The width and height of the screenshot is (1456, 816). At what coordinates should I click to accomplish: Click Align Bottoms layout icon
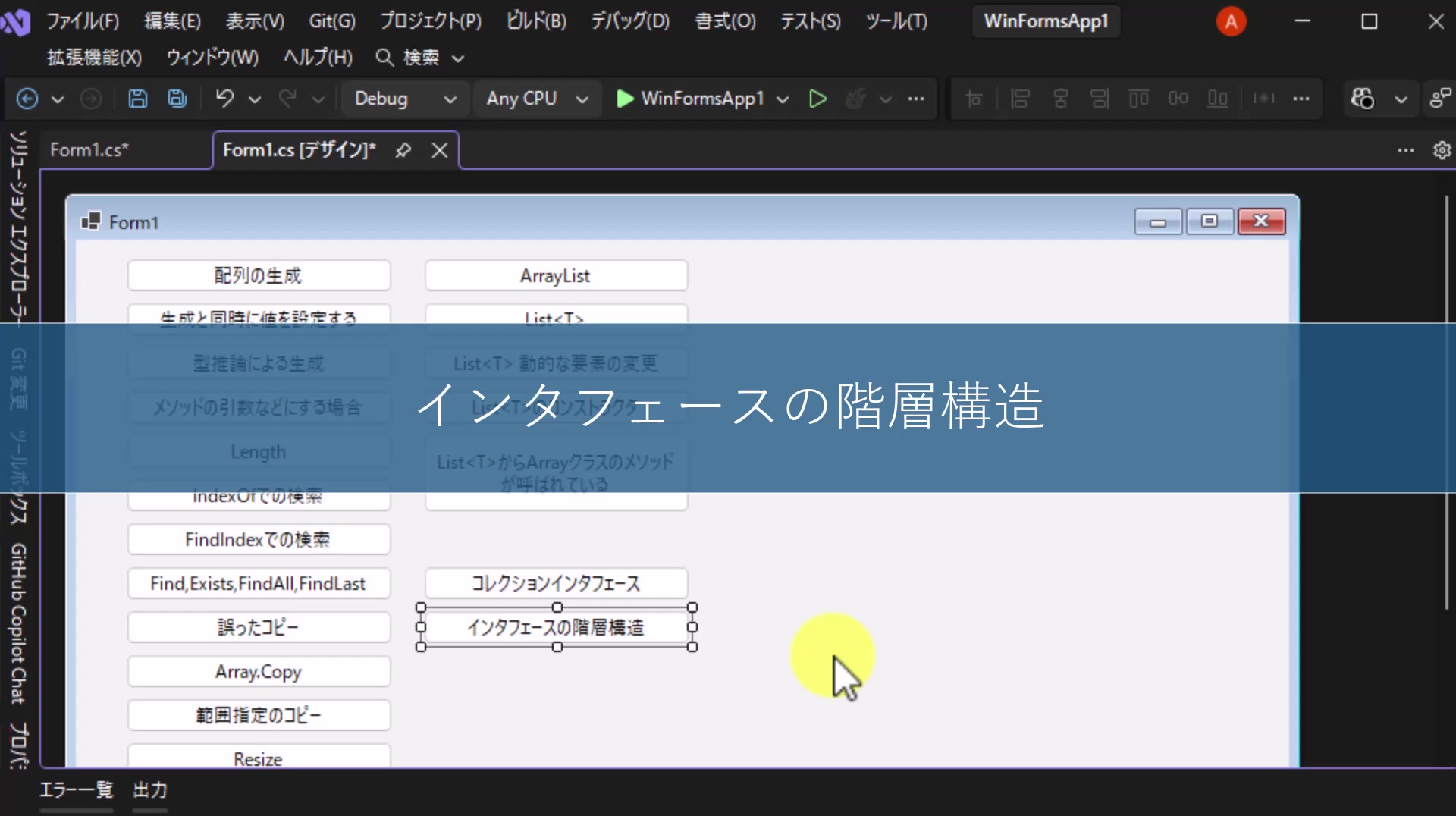pyautogui.click(x=1218, y=99)
